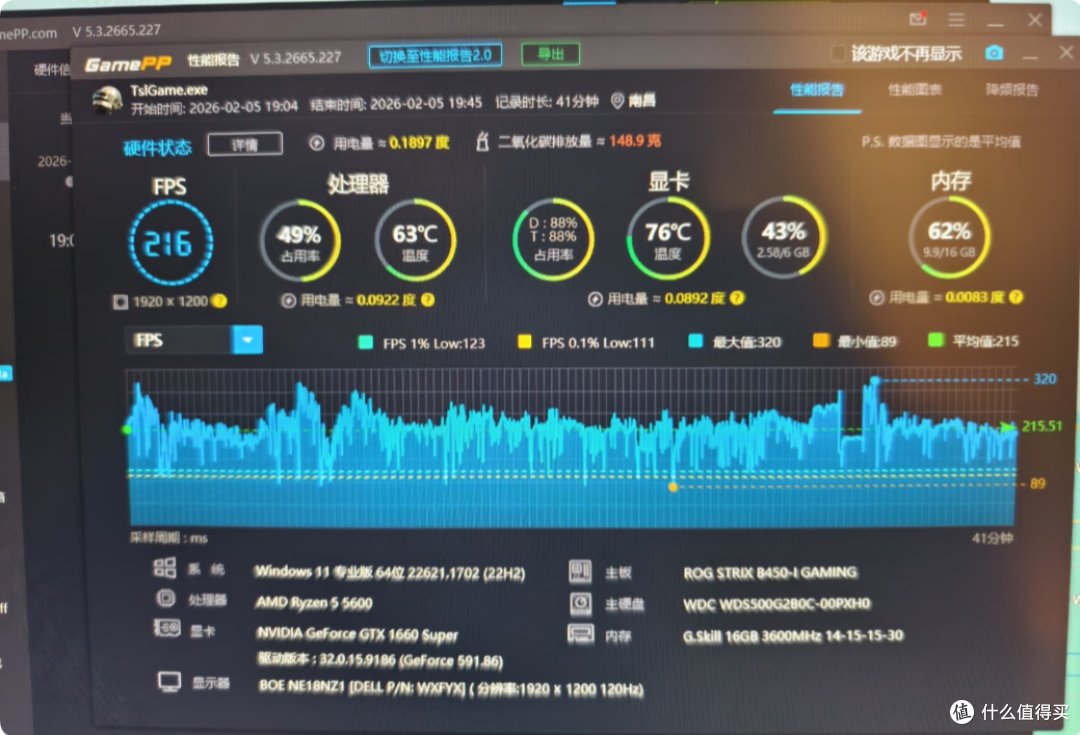Click the motherboard icon beside 主板 row

pos(580,571)
